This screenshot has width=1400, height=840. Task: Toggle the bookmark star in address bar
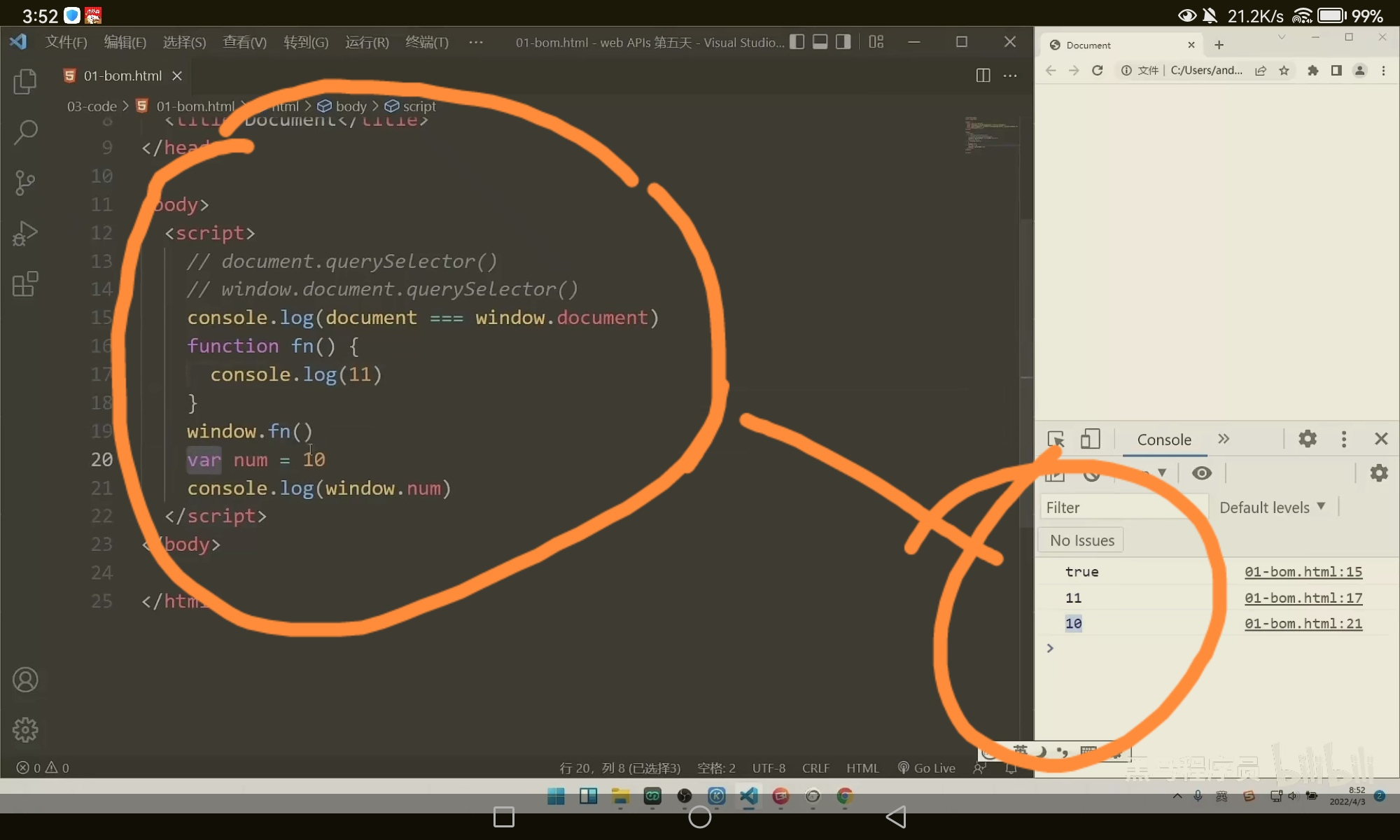point(1284,71)
